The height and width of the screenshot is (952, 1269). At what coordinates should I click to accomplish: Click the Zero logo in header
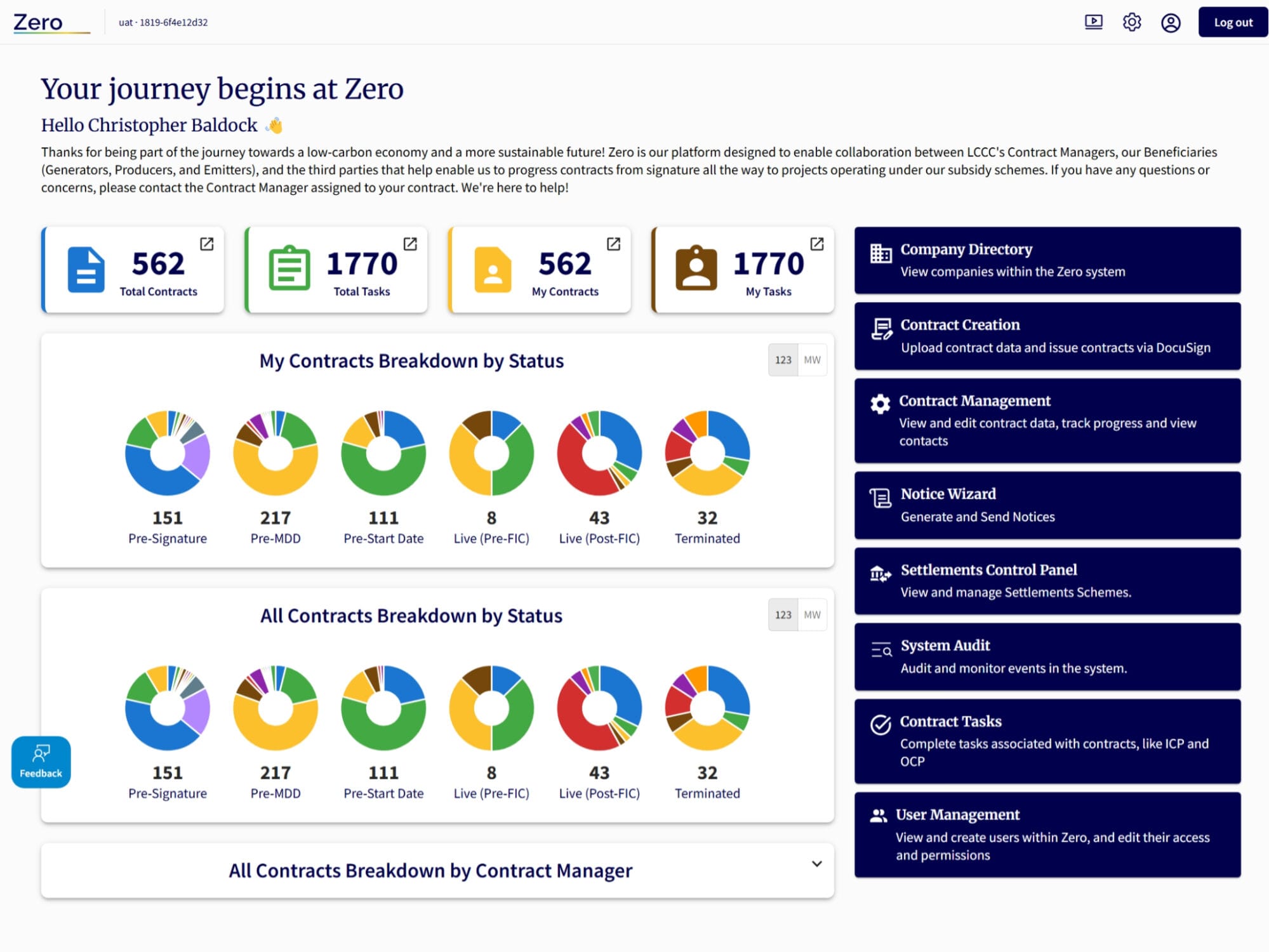click(39, 23)
